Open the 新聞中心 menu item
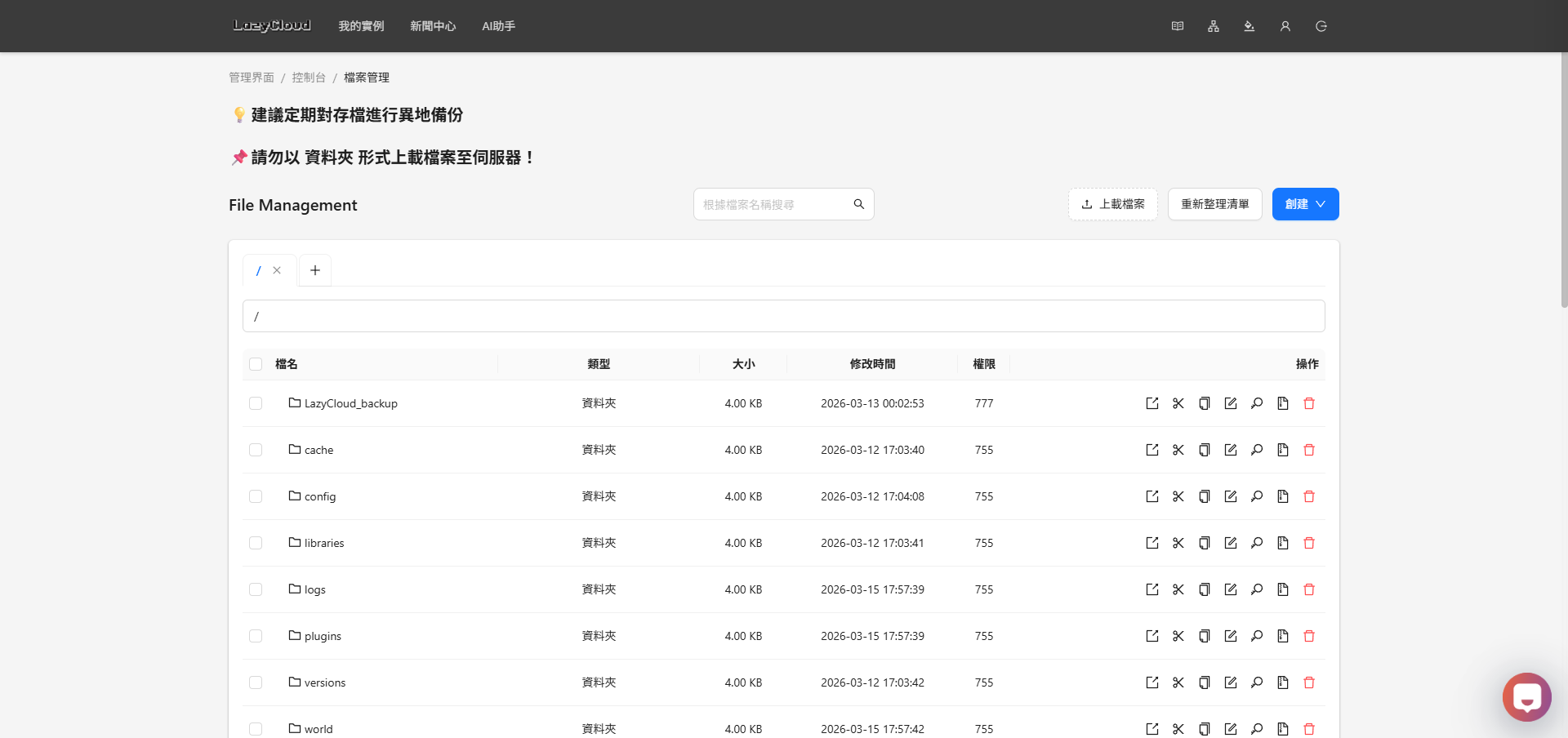Viewport: 1568px width, 738px height. click(x=433, y=26)
